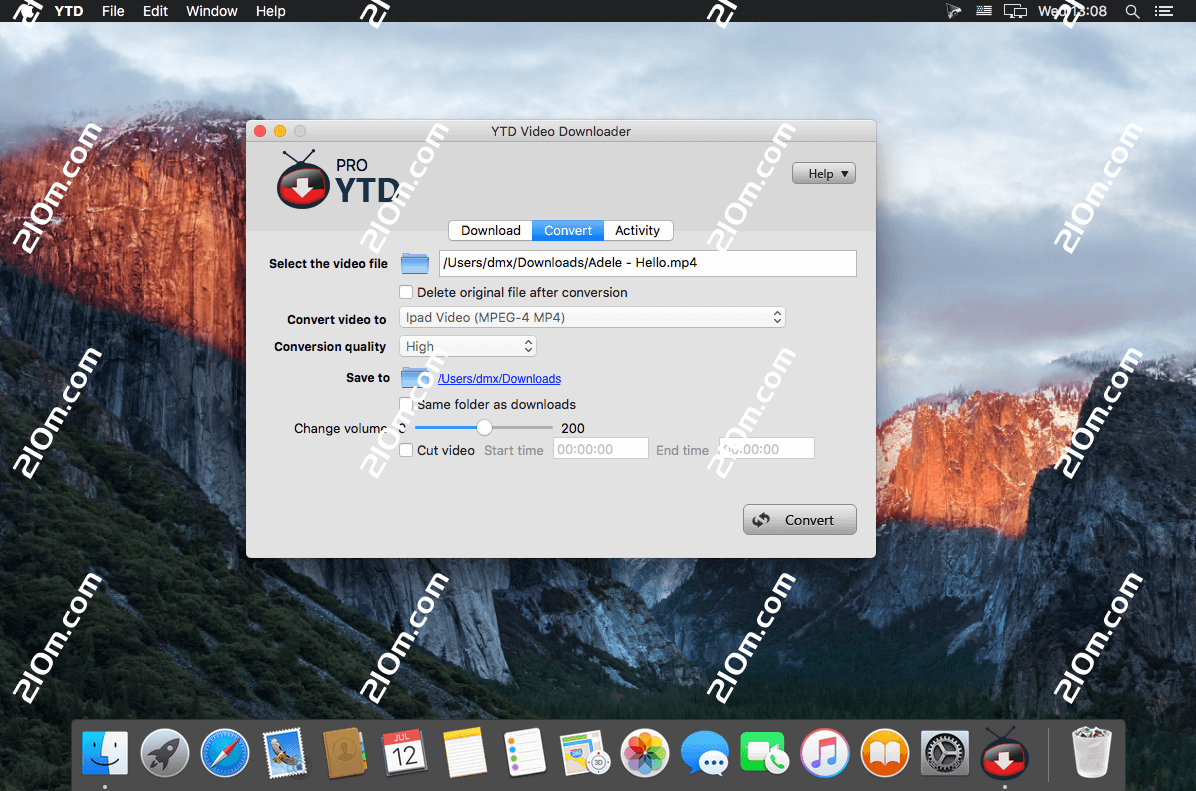Open iTunes music note icon
The height and width of the screenshot is (791, 1196).
click(x=825, y=753)
